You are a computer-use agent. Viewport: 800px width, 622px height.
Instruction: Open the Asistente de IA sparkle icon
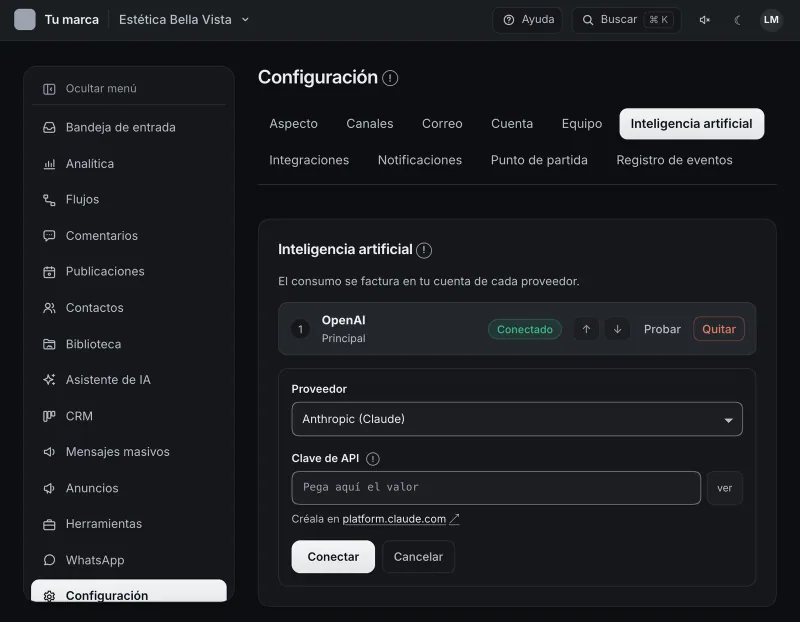(x=49, y=380)
